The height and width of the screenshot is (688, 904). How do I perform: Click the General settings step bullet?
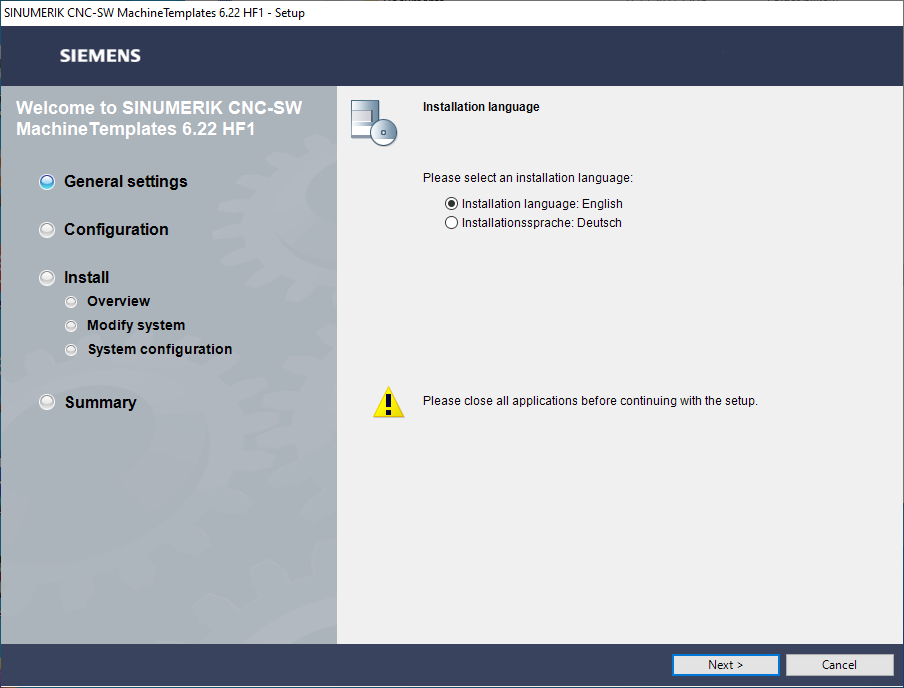pyautogui.click(x=47, y=182)
